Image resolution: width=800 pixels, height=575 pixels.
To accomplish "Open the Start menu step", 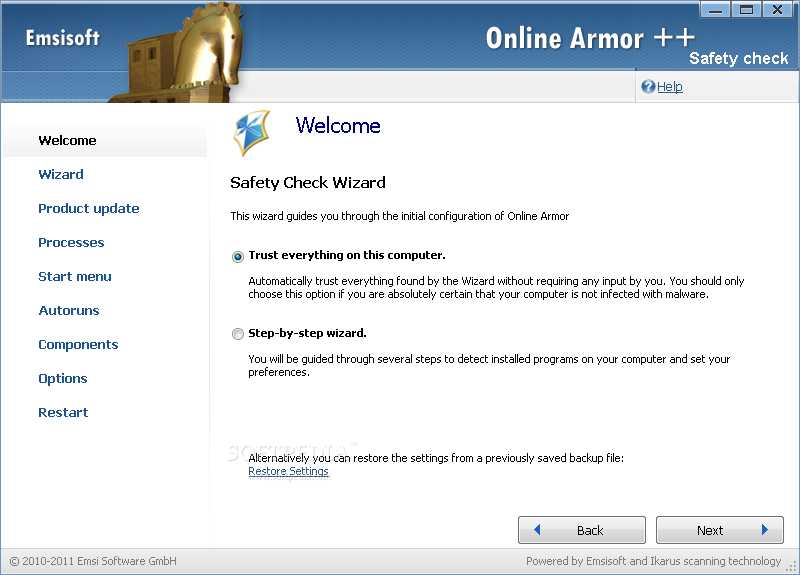I will tap(75, 277).
